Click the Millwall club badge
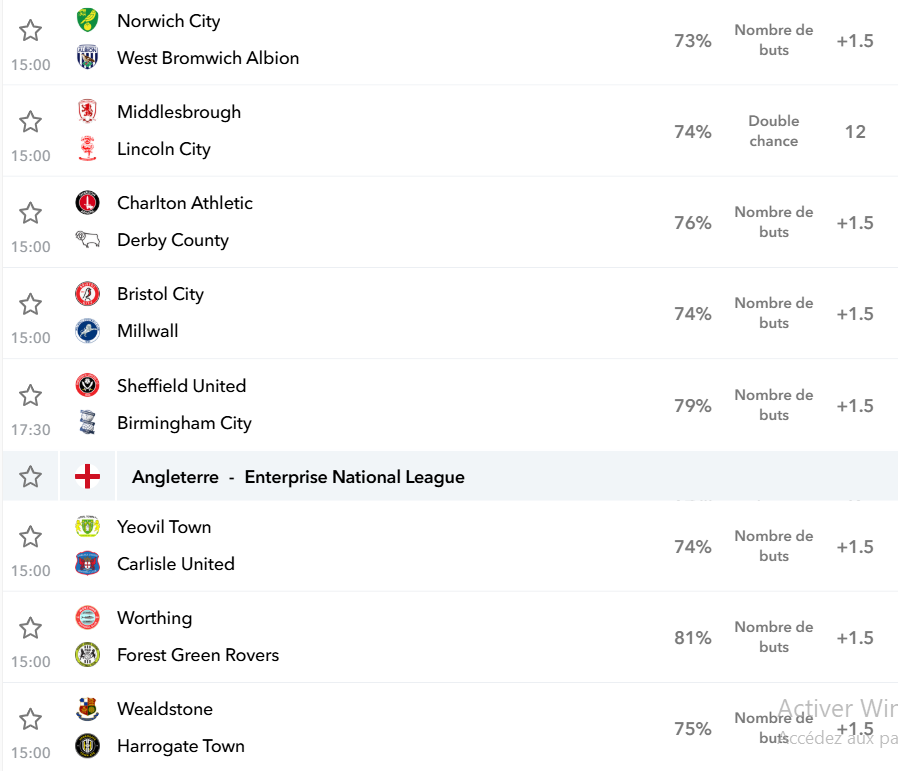 pos(87,331)
